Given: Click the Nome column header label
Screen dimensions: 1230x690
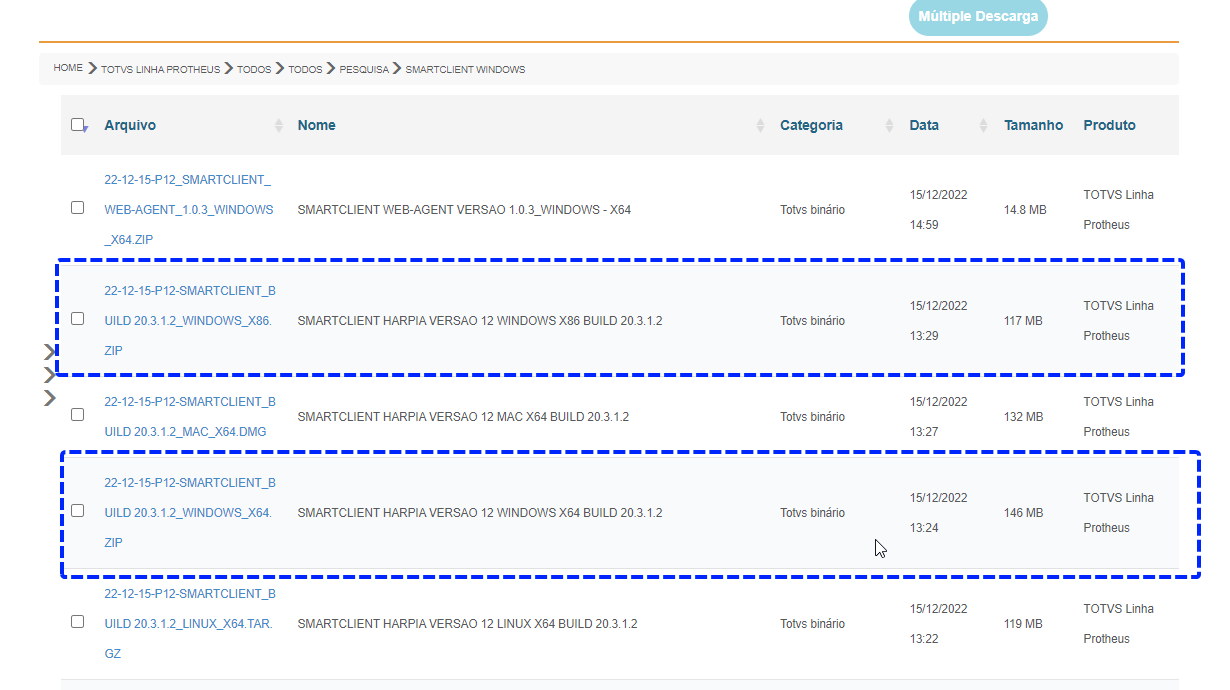Looking at the screenshot, I should (316, 125).
